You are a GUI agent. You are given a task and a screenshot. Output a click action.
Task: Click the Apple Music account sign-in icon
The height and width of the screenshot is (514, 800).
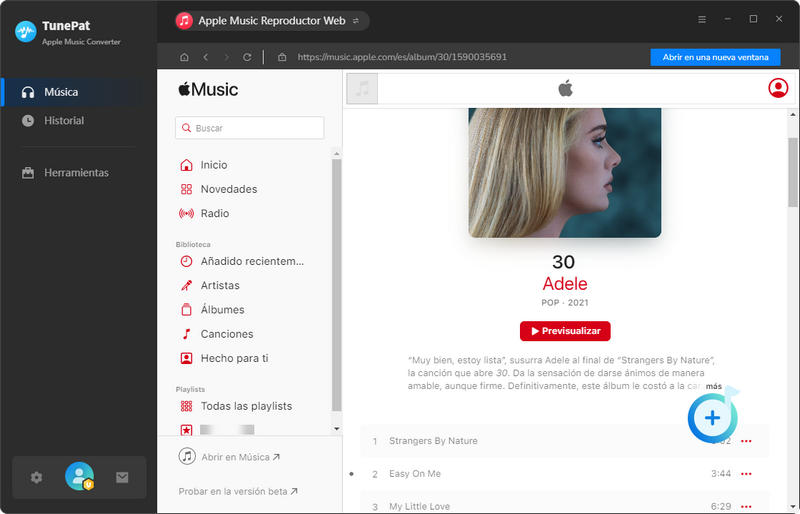778,88
